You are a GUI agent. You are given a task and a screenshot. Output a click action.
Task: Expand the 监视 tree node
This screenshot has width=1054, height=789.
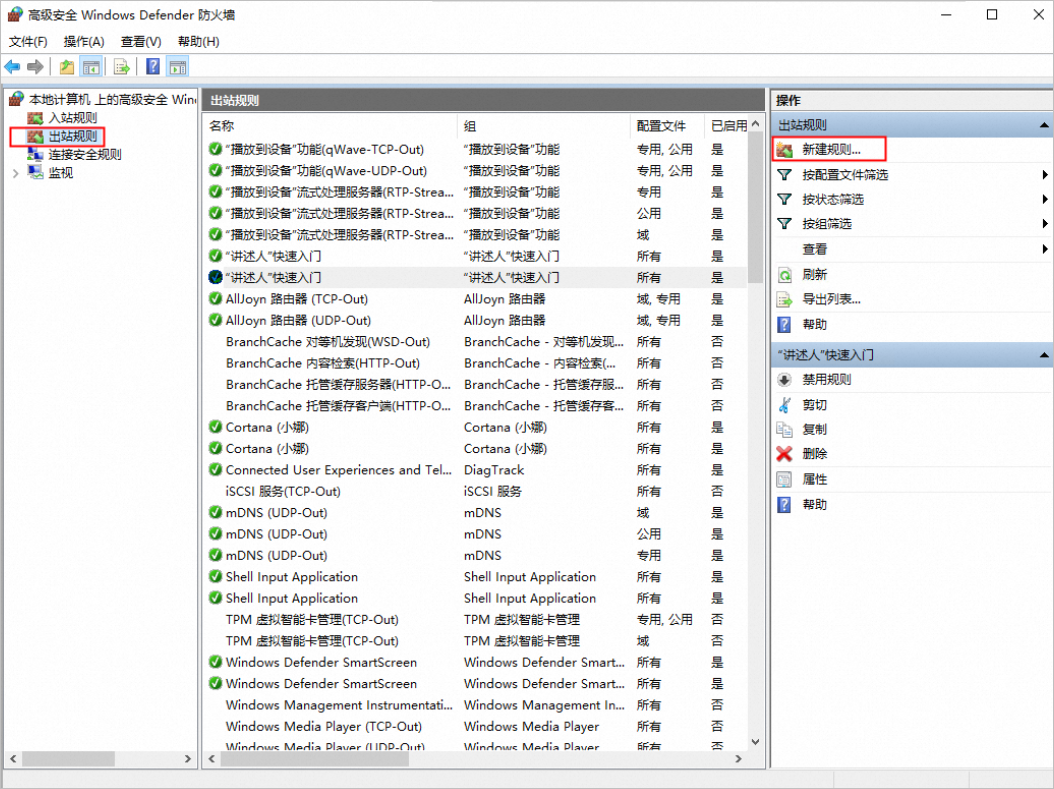point(15,173)
